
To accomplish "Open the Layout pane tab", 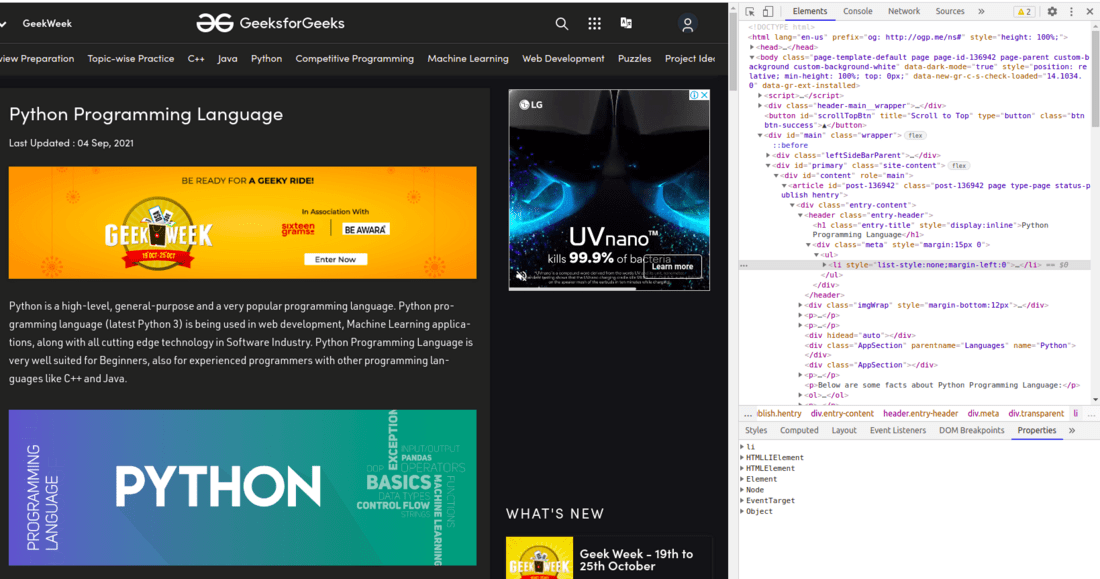I will click(844, 430).
